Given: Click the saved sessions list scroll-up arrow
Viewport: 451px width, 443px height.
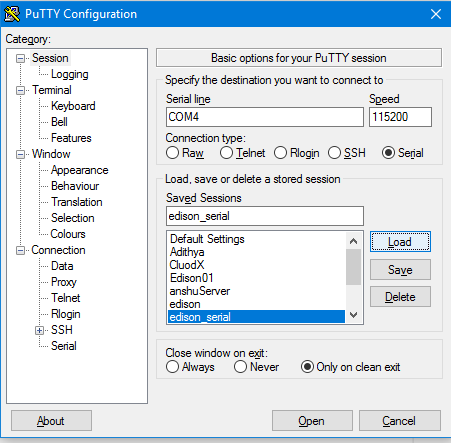Looking at the screenshot, I should tap(354, 241).
